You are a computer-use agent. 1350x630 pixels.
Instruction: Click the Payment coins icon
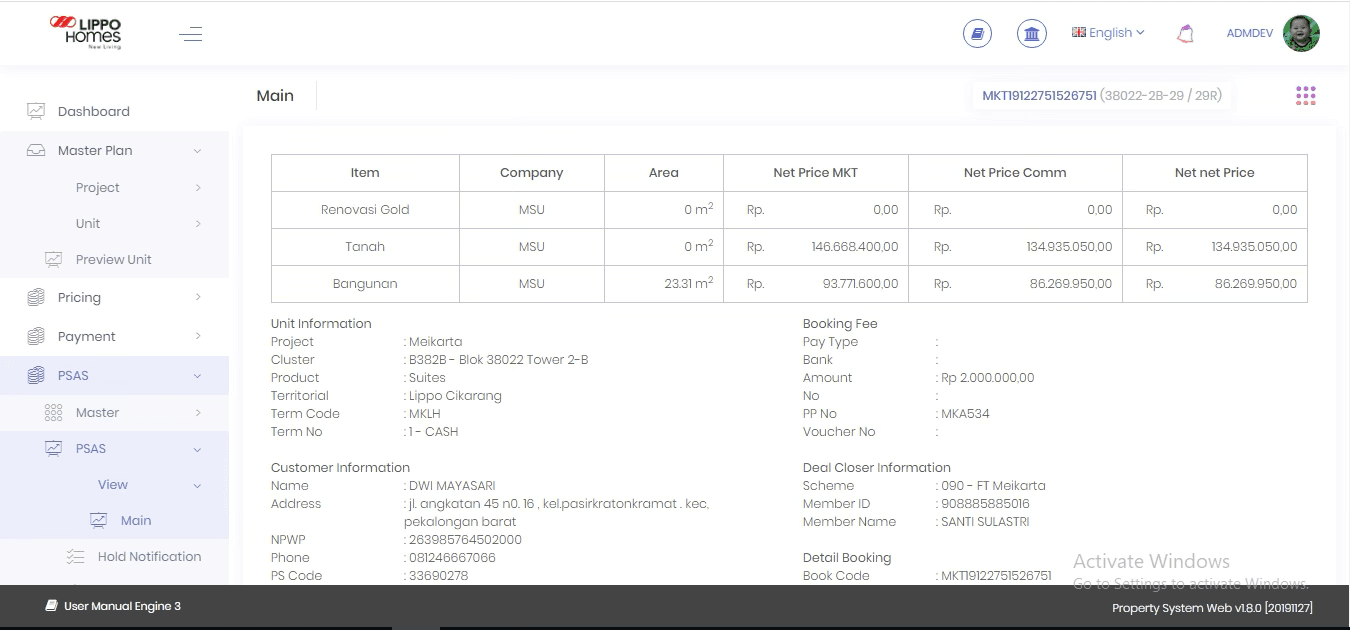point(36,336)
